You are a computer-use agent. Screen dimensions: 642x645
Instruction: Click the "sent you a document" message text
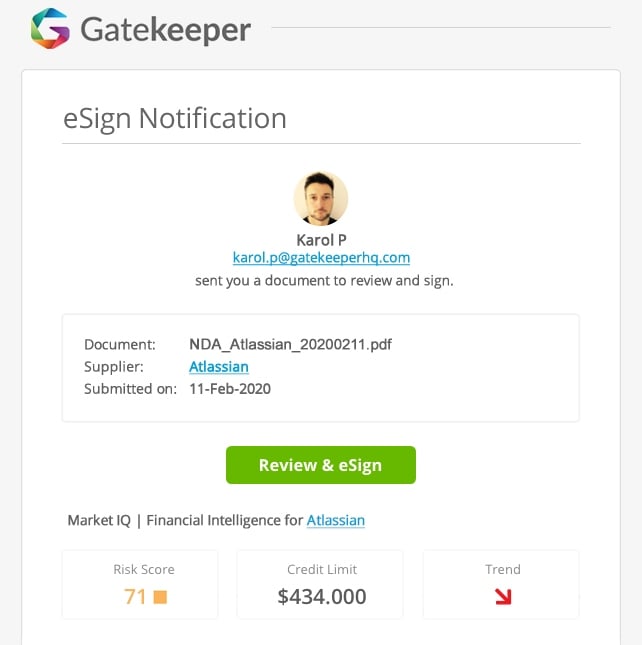tap(324, 281)
